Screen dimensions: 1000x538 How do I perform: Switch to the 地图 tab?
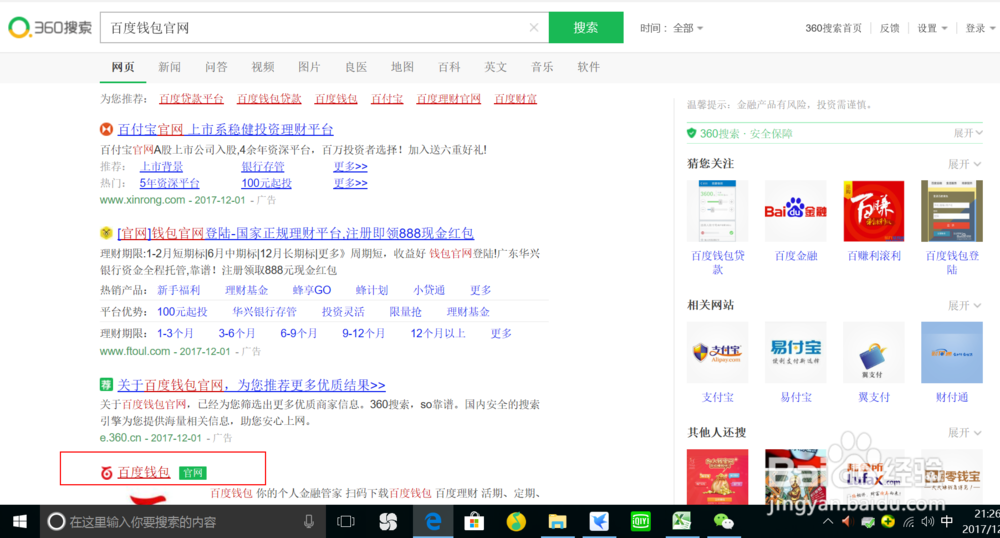402,67
